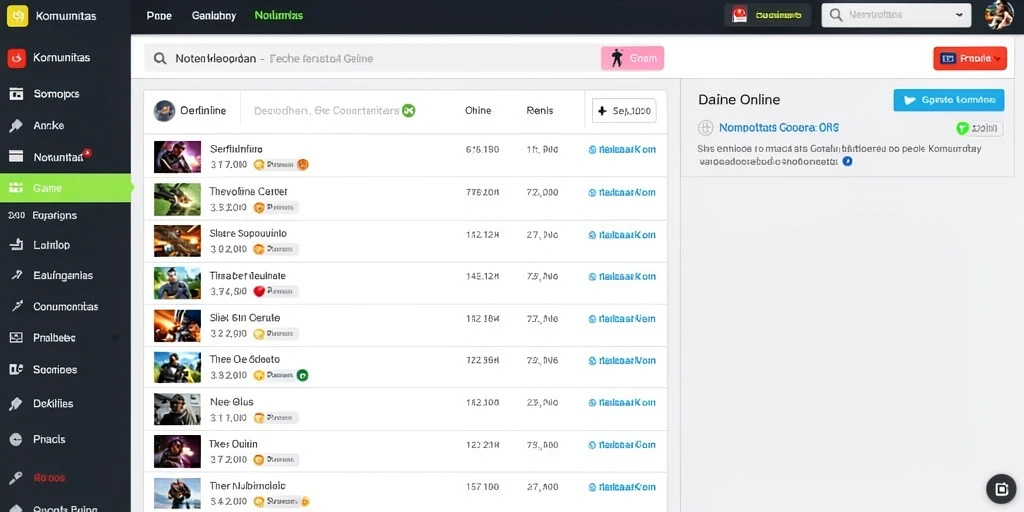Click the magnifier icon in the search bar
The width and height of the screenshot is (1024, 512).
[x=159, y=59]
